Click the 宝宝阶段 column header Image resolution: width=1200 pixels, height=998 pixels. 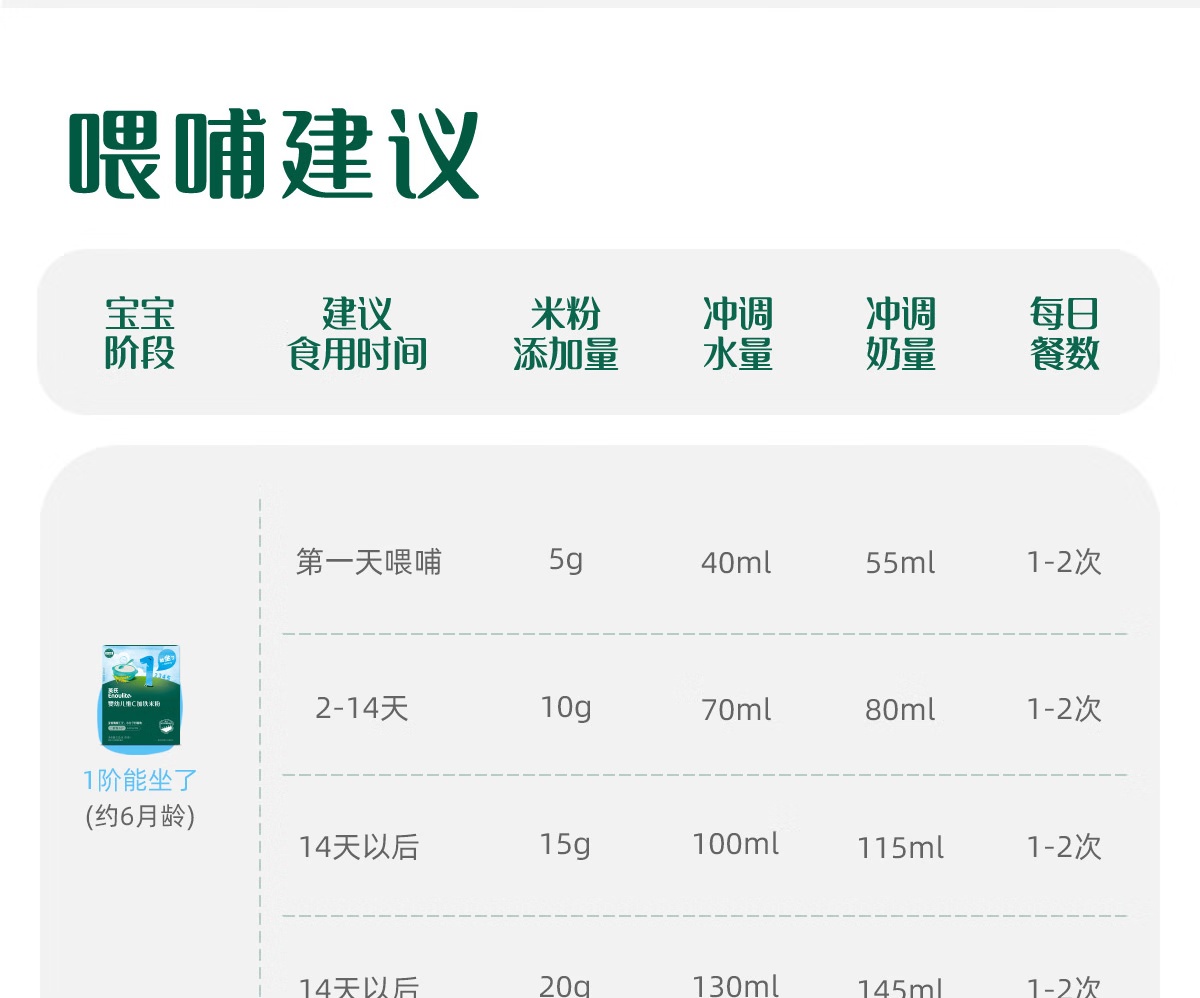140,333
